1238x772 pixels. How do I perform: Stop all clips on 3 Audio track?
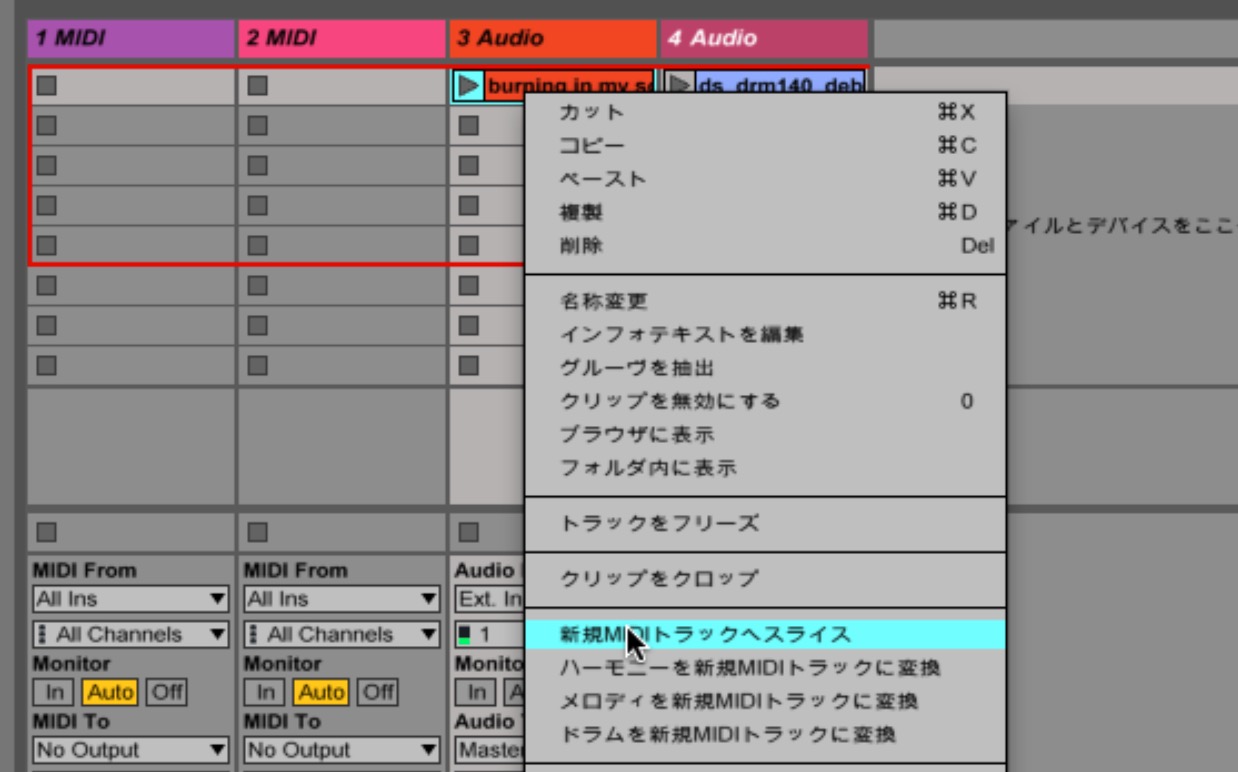[x=469, y=531]
